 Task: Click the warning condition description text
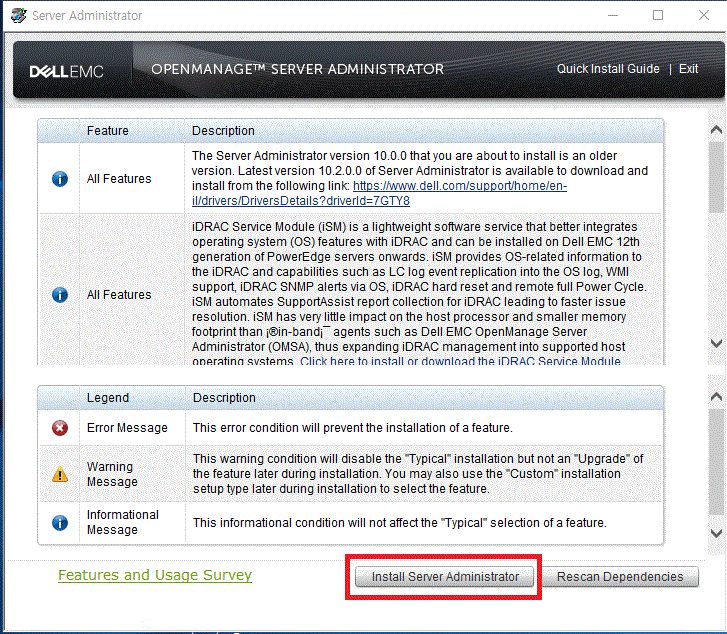tap(418, 474)
